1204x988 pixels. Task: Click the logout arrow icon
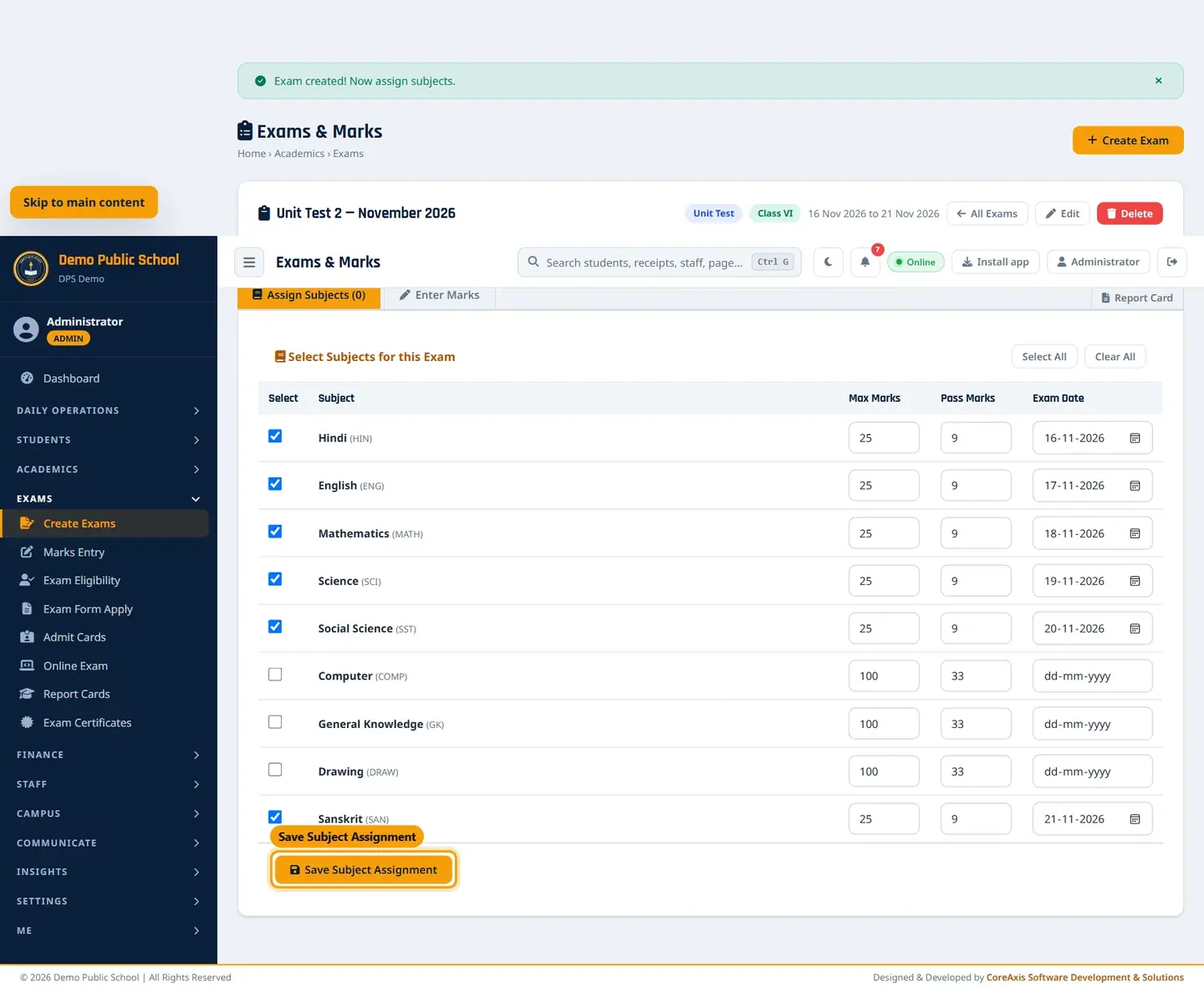tap(1172, 262)
